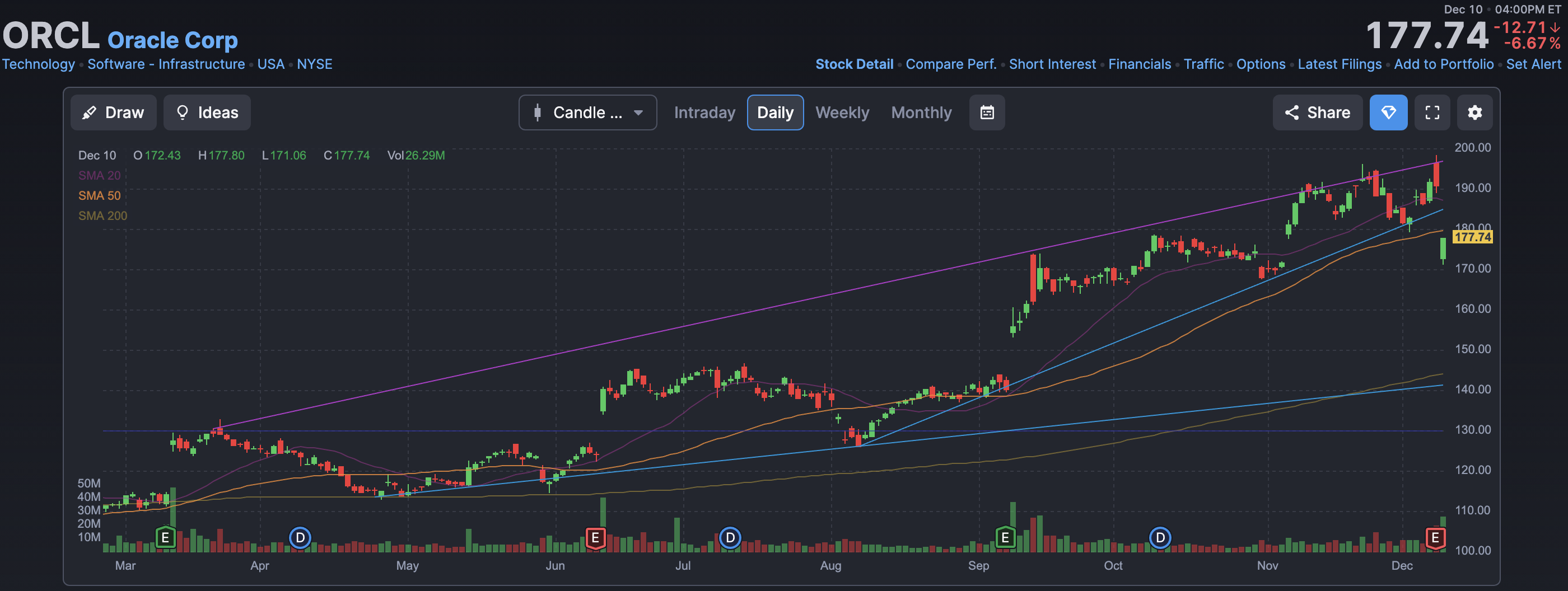
Task: Expand the Candle chart type dropdown
Action: coord(587,112)
